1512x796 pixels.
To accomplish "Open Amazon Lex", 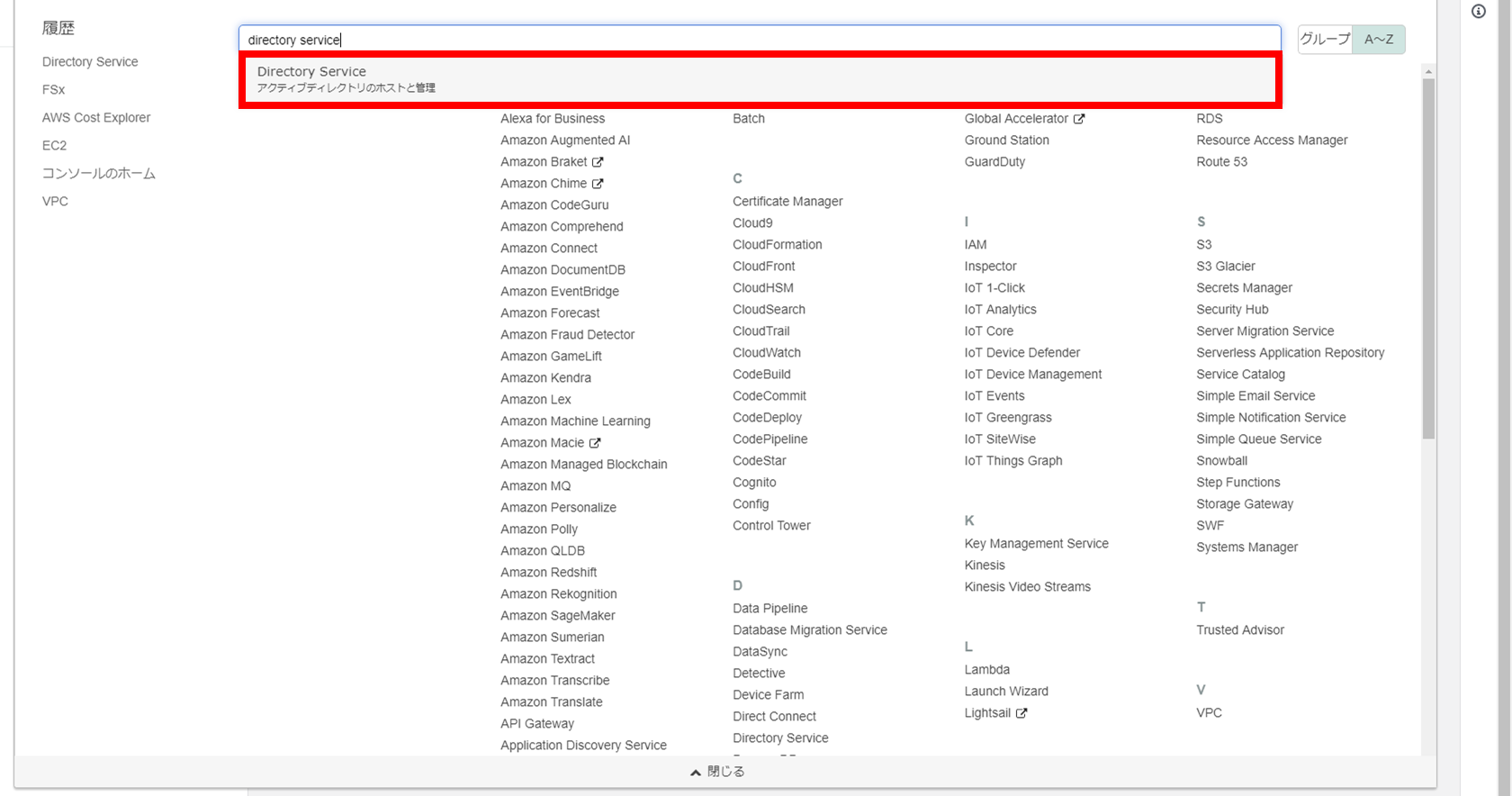I will pos(535,400).
